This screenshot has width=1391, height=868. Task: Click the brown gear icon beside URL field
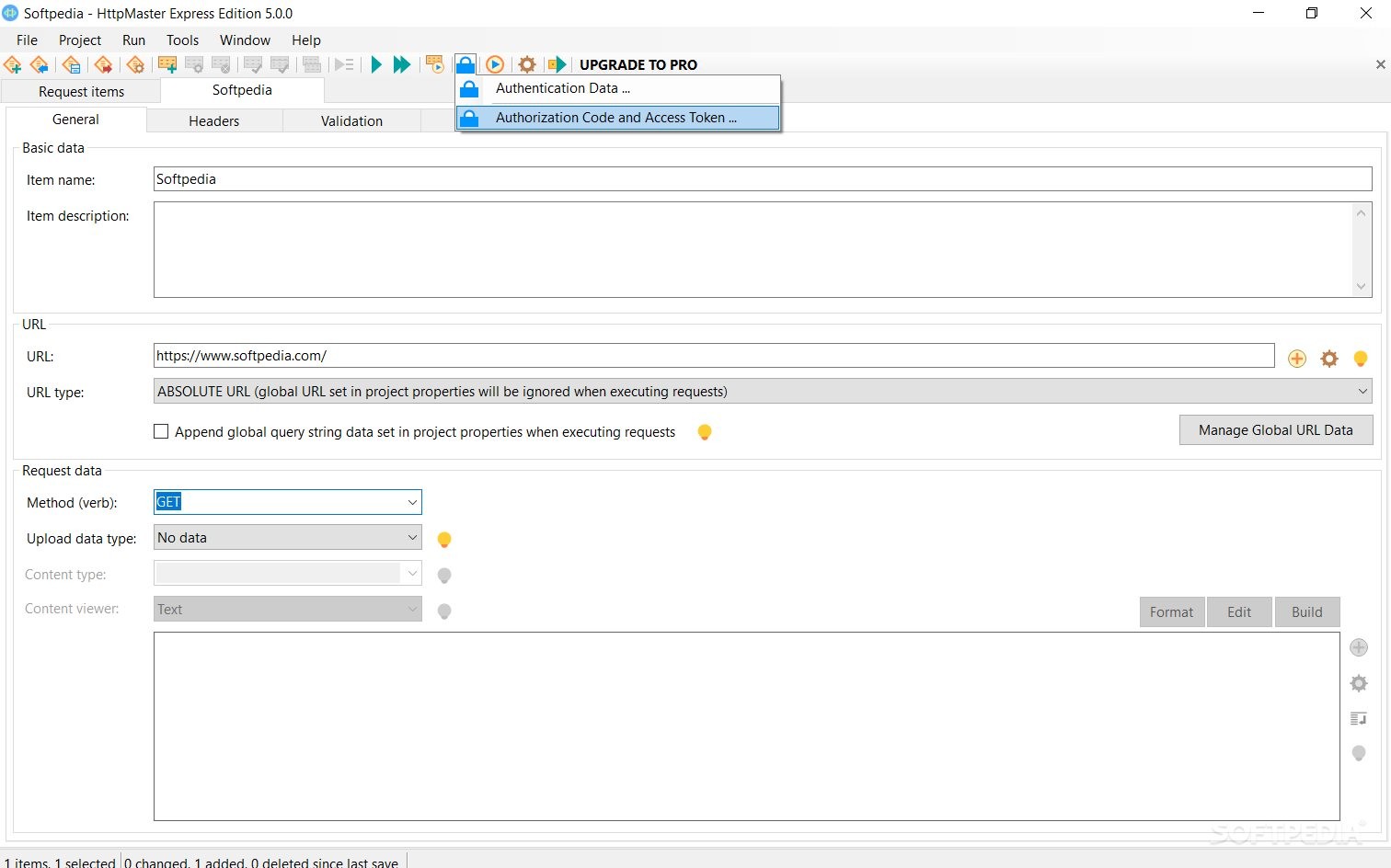1329,359
